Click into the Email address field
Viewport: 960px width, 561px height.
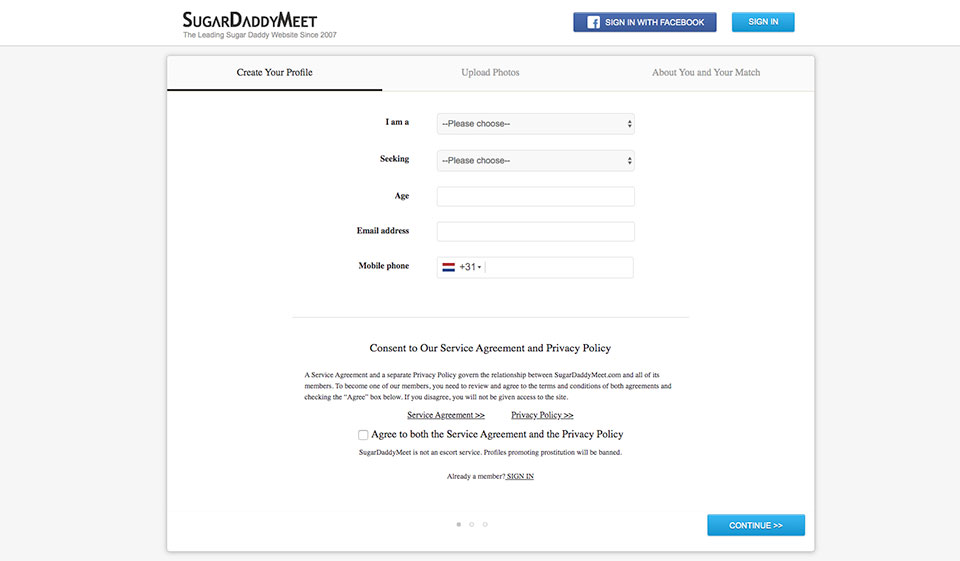point(535,231)
